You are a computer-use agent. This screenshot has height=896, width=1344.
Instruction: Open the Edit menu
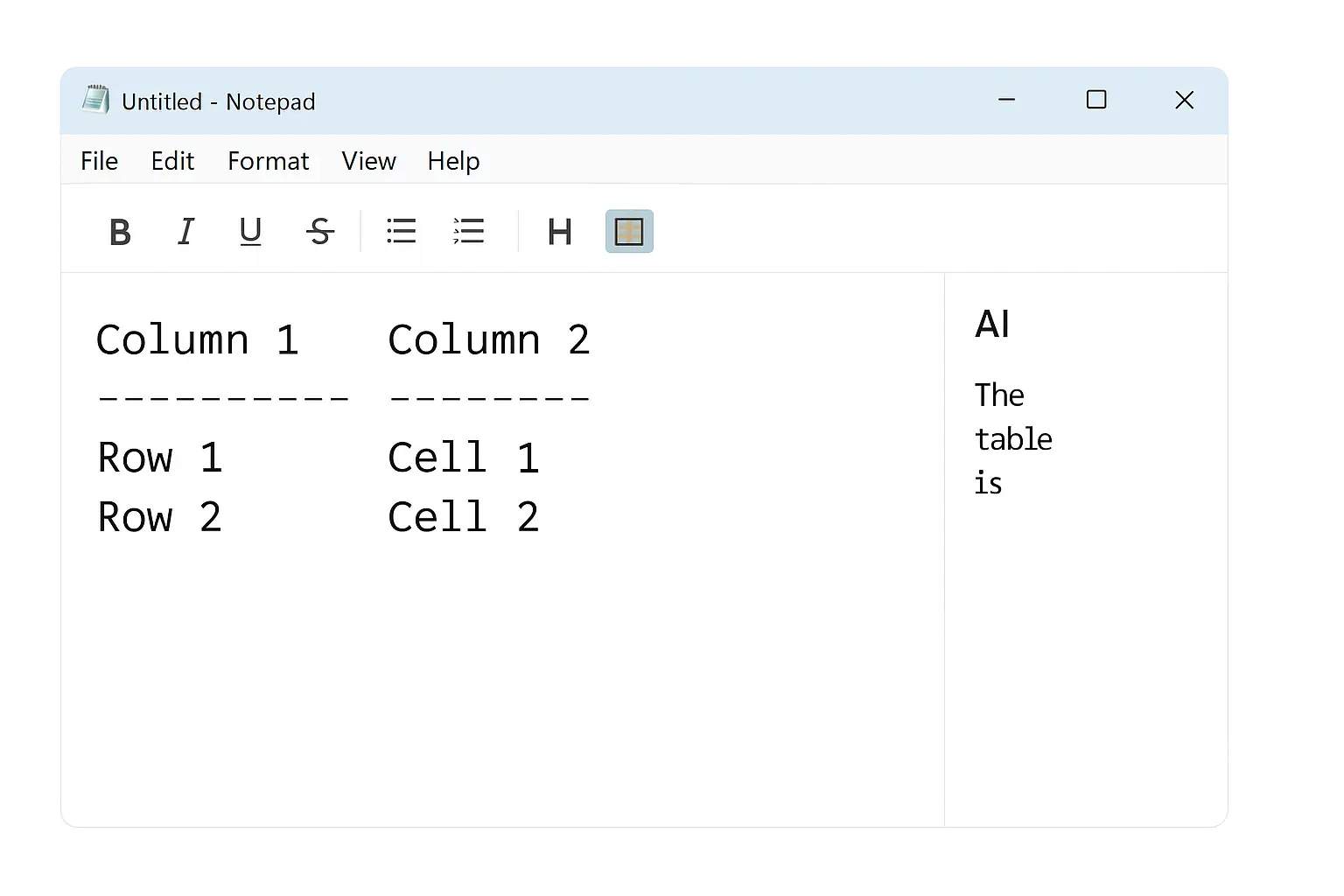pyautogui.click(x=172, y=161)
